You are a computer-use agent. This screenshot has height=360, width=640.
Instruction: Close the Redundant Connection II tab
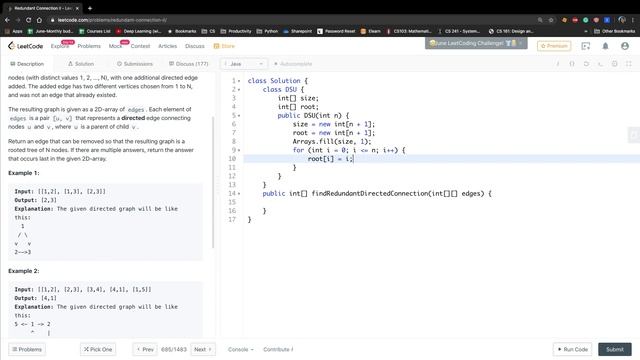pos(77,8)
